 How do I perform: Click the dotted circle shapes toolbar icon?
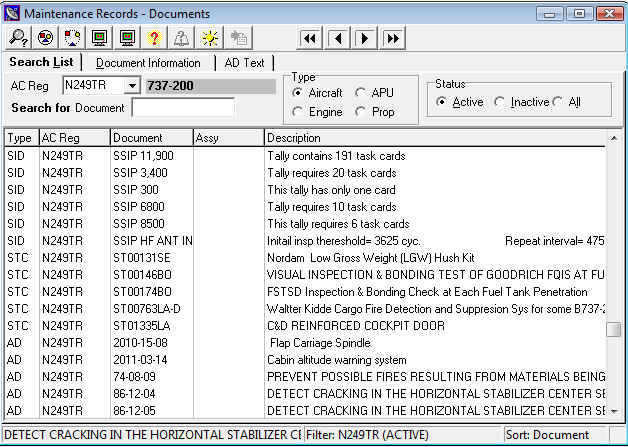pyautogui.click(x=72, y=38)
